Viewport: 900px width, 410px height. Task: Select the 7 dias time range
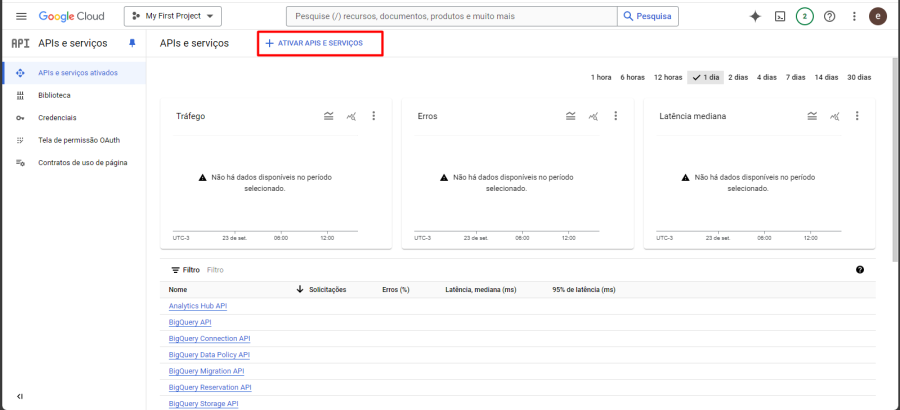pyautogui.click(x=795, y=77)
